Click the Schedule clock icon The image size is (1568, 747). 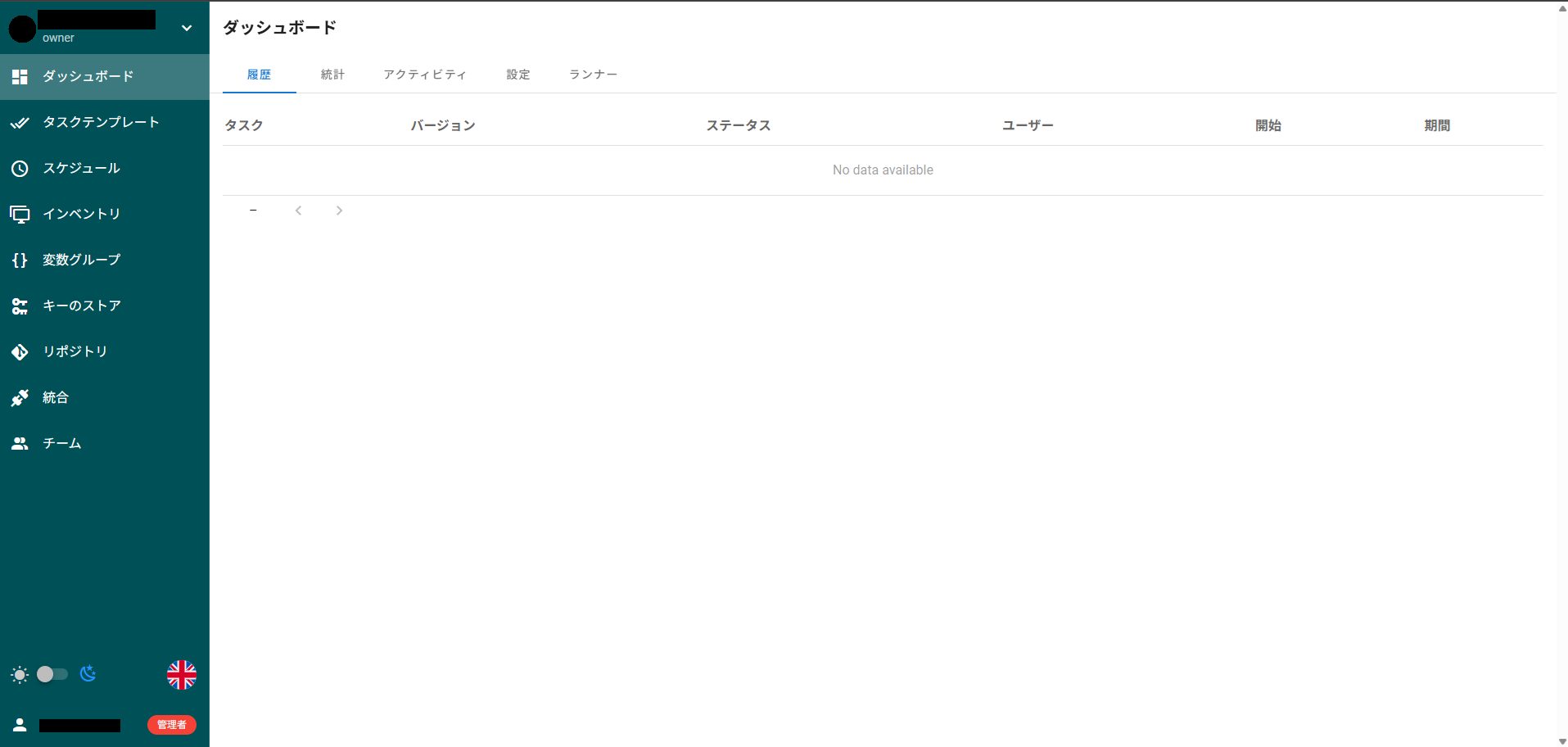pos(20,169)
